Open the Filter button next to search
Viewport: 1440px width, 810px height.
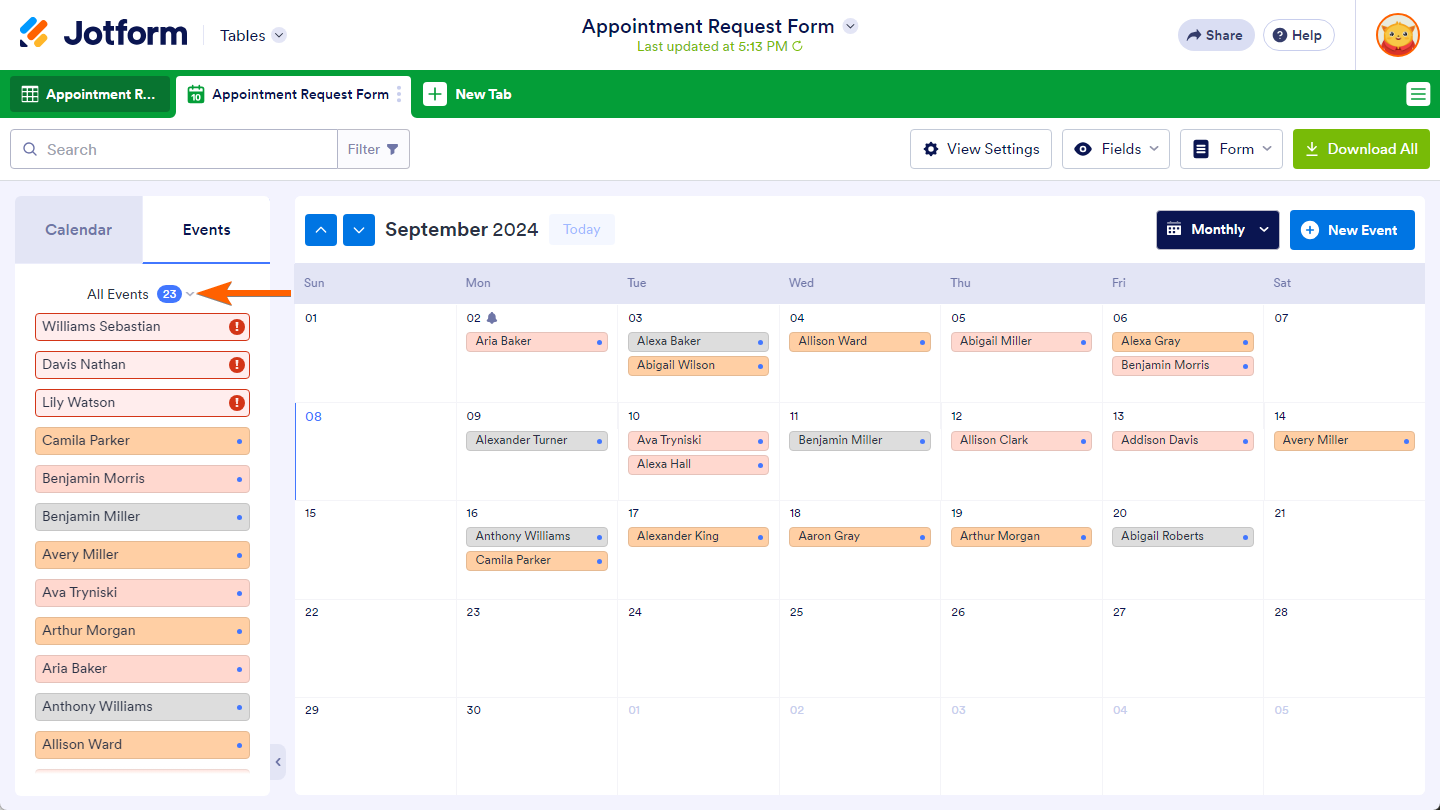point(373,149)
